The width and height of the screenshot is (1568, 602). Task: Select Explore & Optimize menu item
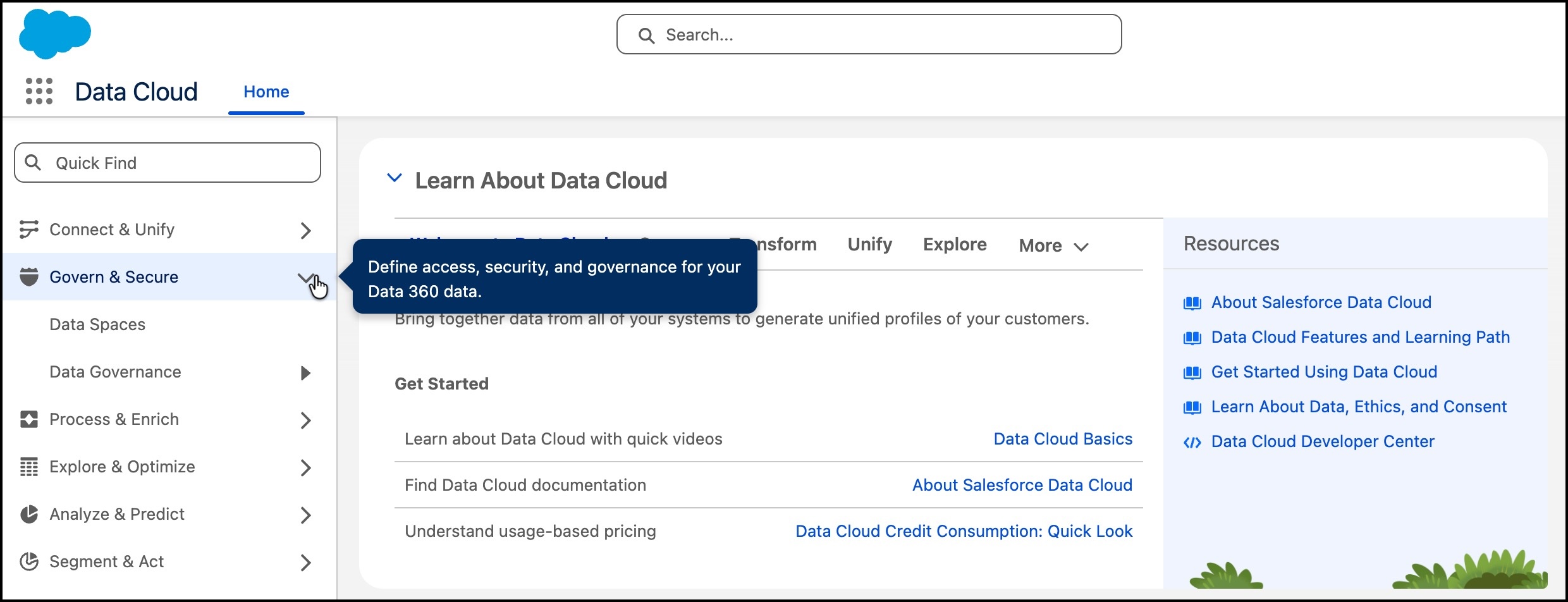(122, 467)
